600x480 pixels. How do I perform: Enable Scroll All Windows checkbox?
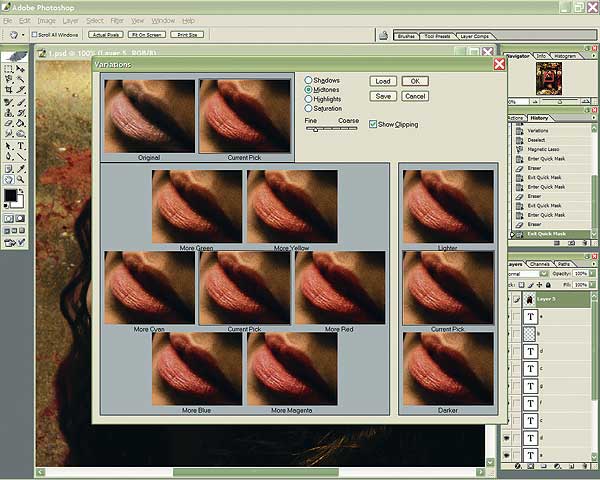pos(35,34)
